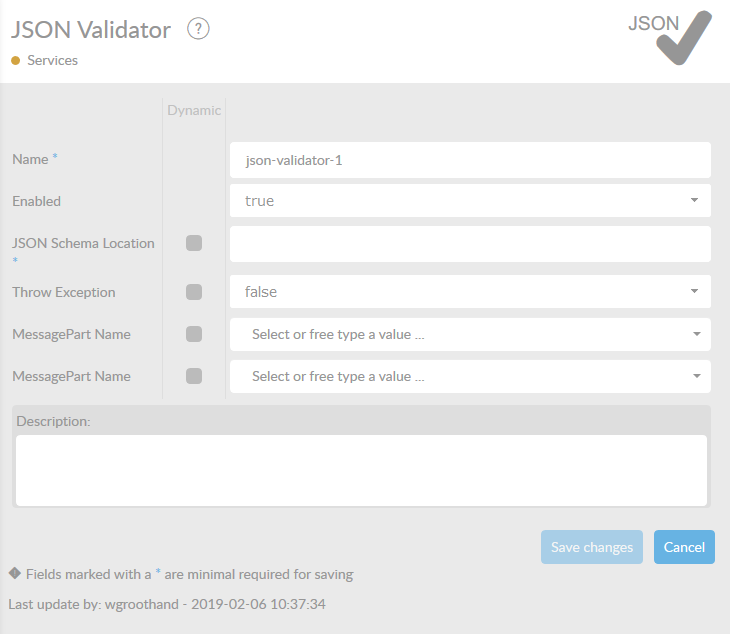Open the Enabled dropdown
Image resolution: width=730 pixels, height=634 pixels.
[470, 201]
